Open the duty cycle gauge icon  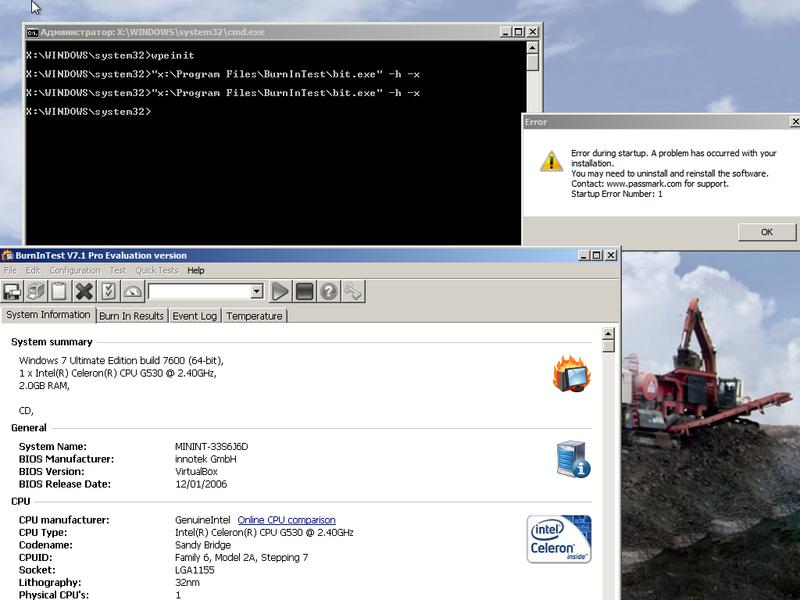pos(133,292)
